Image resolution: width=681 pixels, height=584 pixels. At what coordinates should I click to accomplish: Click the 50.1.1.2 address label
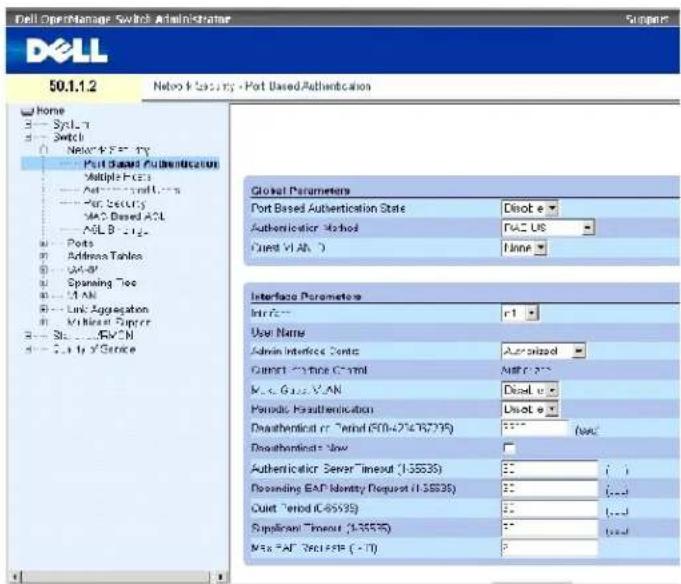73,86
